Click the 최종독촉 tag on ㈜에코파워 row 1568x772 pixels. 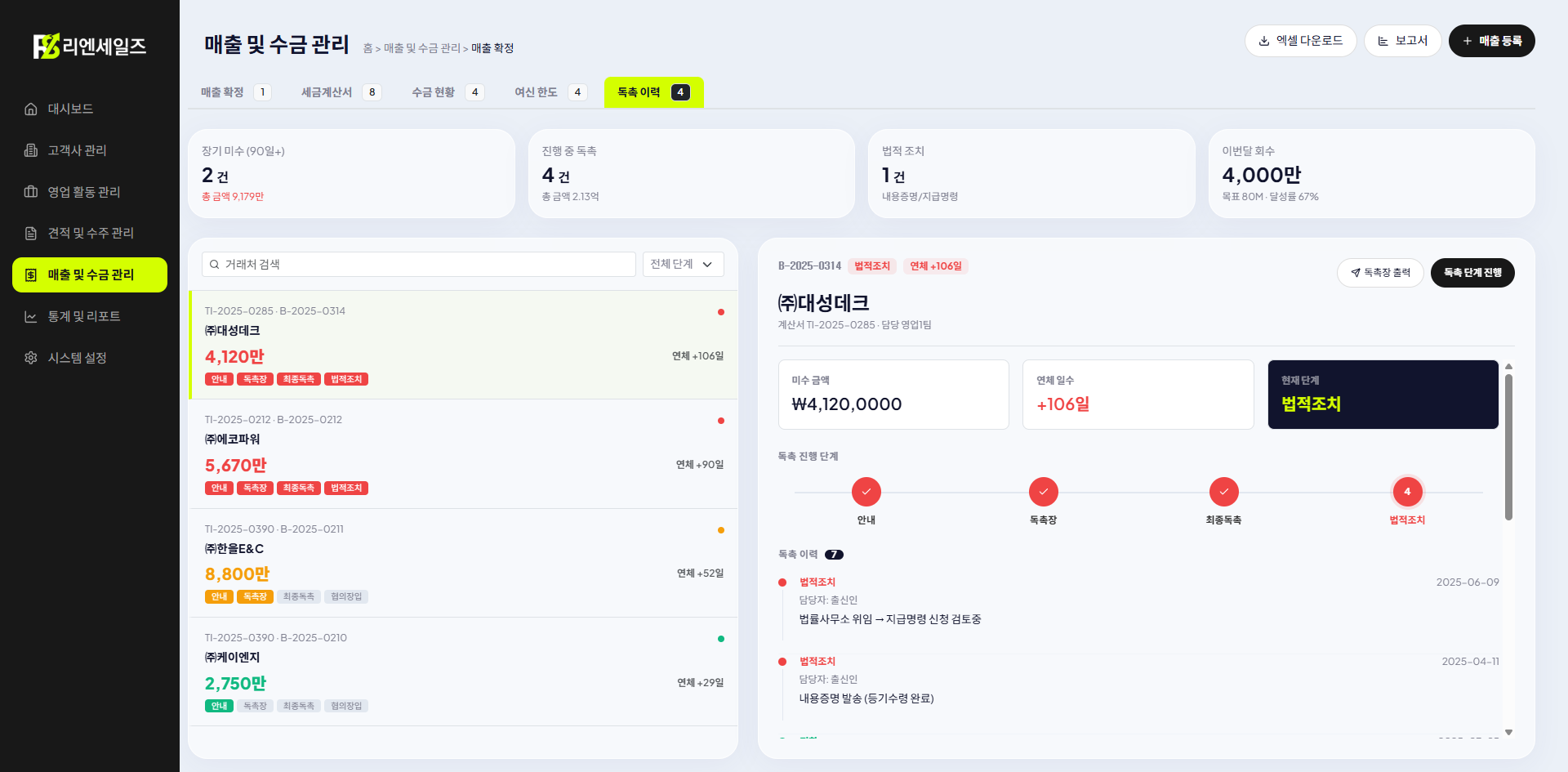299,489
